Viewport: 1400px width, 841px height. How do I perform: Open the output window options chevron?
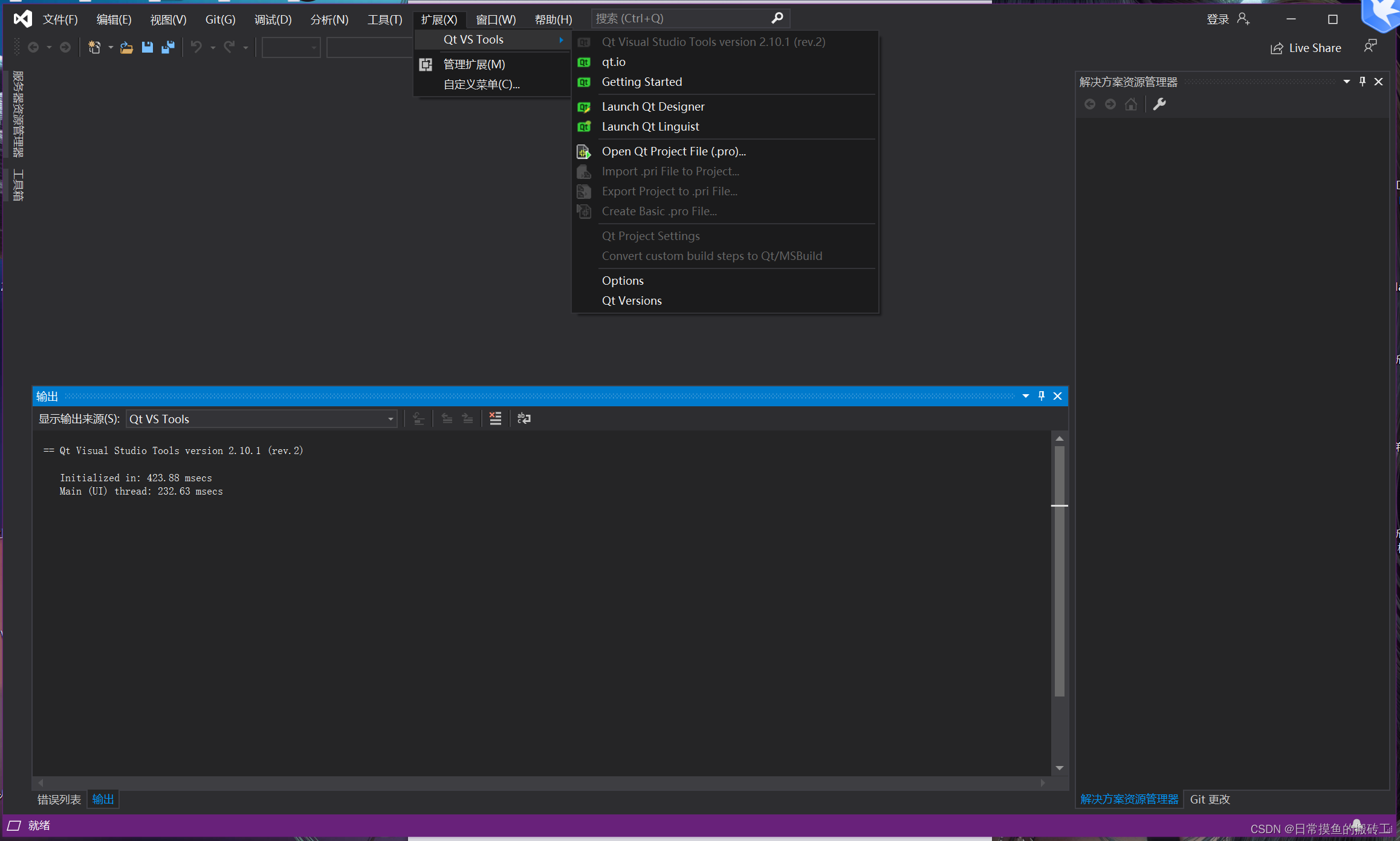coord(1026,396)
